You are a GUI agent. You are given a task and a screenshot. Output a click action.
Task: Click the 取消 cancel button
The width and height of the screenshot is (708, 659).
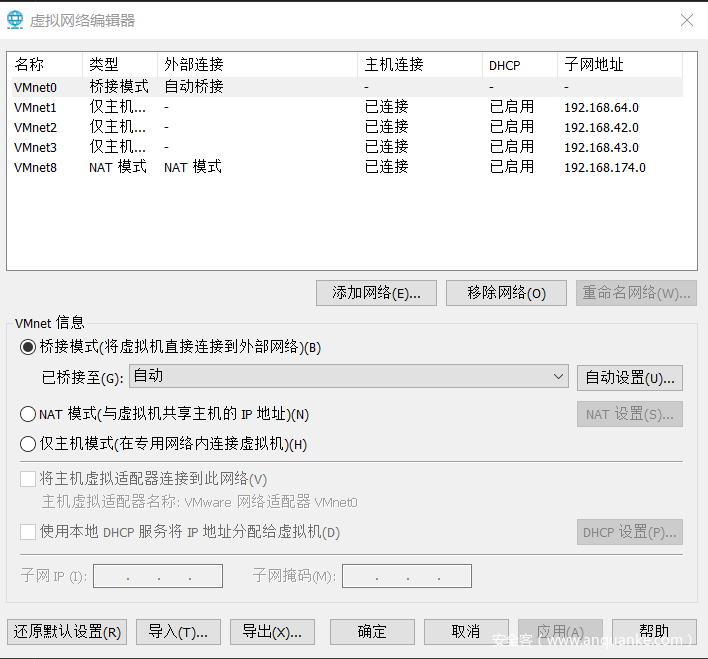pos(466,632)
